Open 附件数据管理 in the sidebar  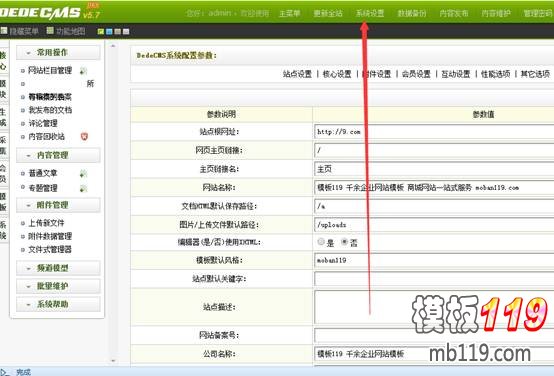point(50,236)
